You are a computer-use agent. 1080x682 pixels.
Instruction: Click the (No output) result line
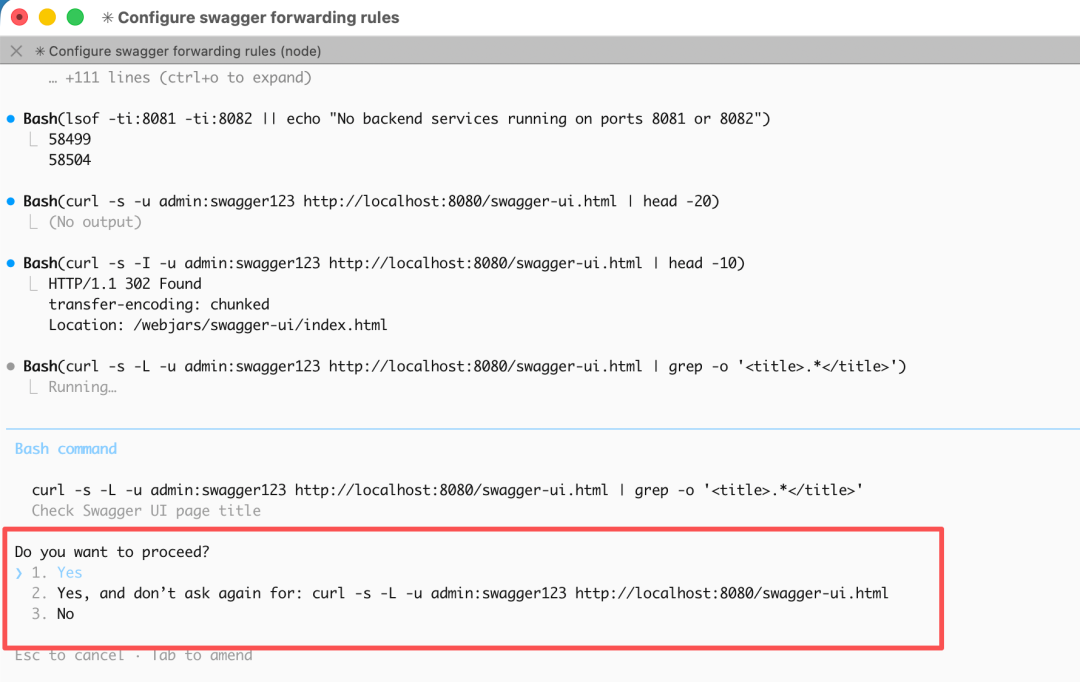pyautogui.click(x=95, y=222)
